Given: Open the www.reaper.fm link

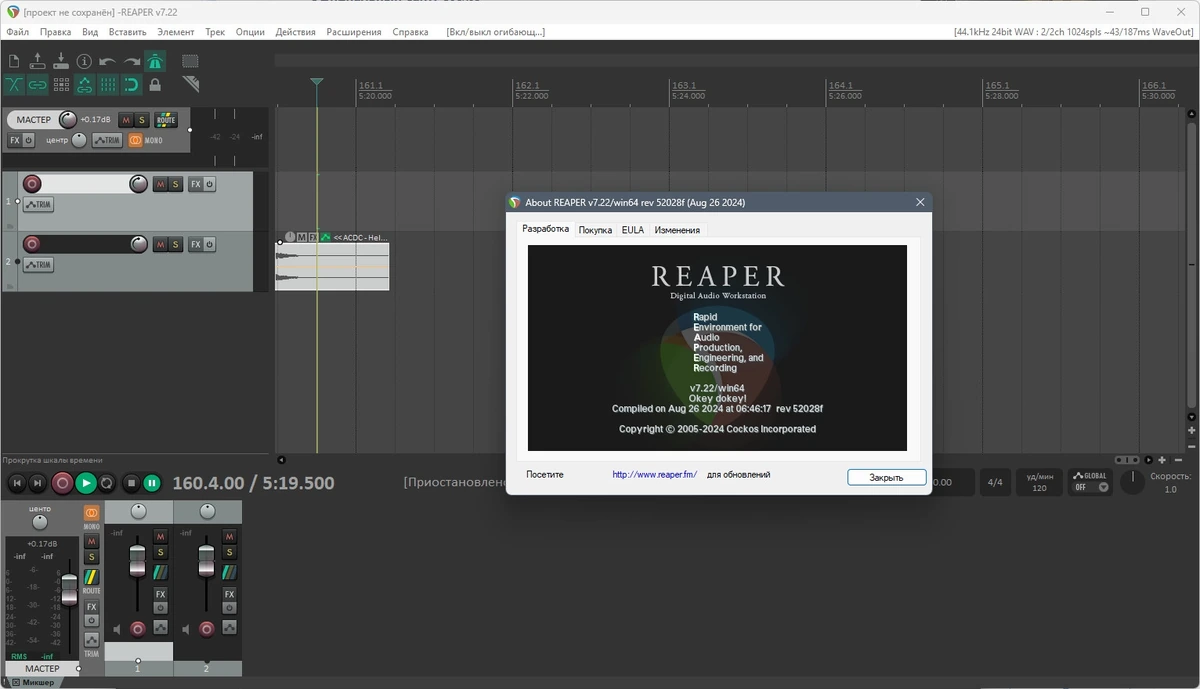Looking at the screenshot, I should point(655,475).
